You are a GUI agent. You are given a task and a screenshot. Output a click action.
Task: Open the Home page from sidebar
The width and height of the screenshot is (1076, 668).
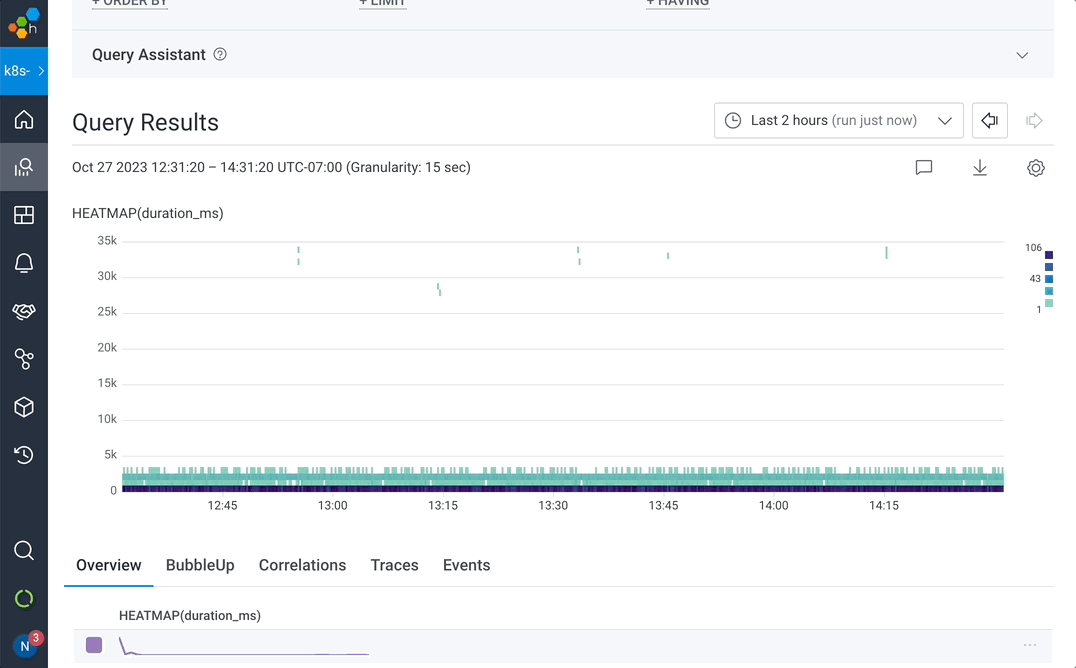pos(24,120)
